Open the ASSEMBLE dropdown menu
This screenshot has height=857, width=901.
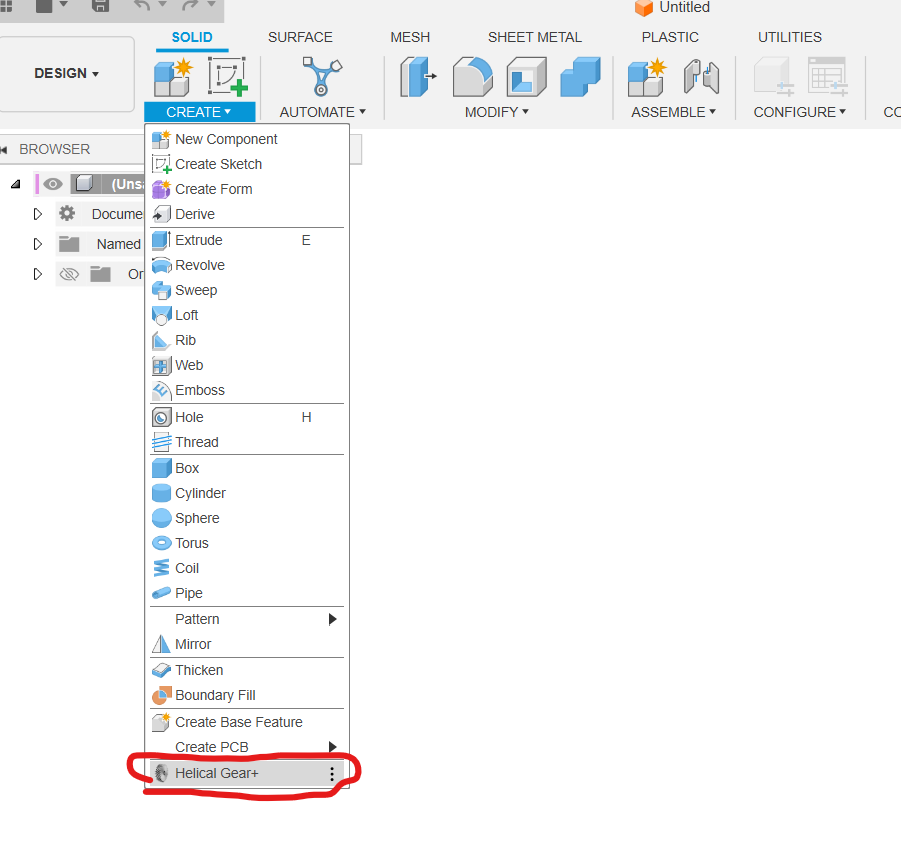pos(673,112)
